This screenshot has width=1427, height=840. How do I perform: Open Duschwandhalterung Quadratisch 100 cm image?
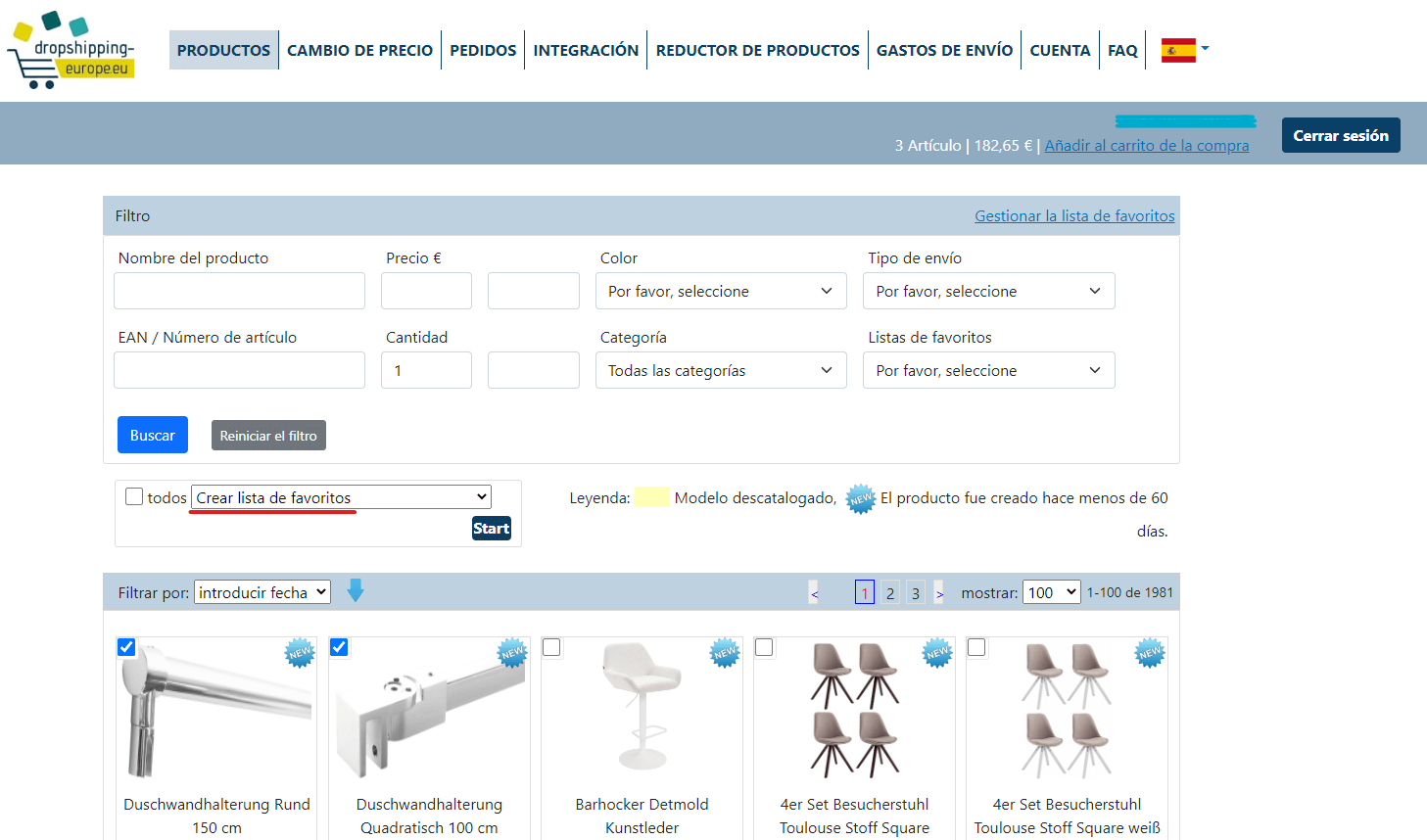(429, 712)
